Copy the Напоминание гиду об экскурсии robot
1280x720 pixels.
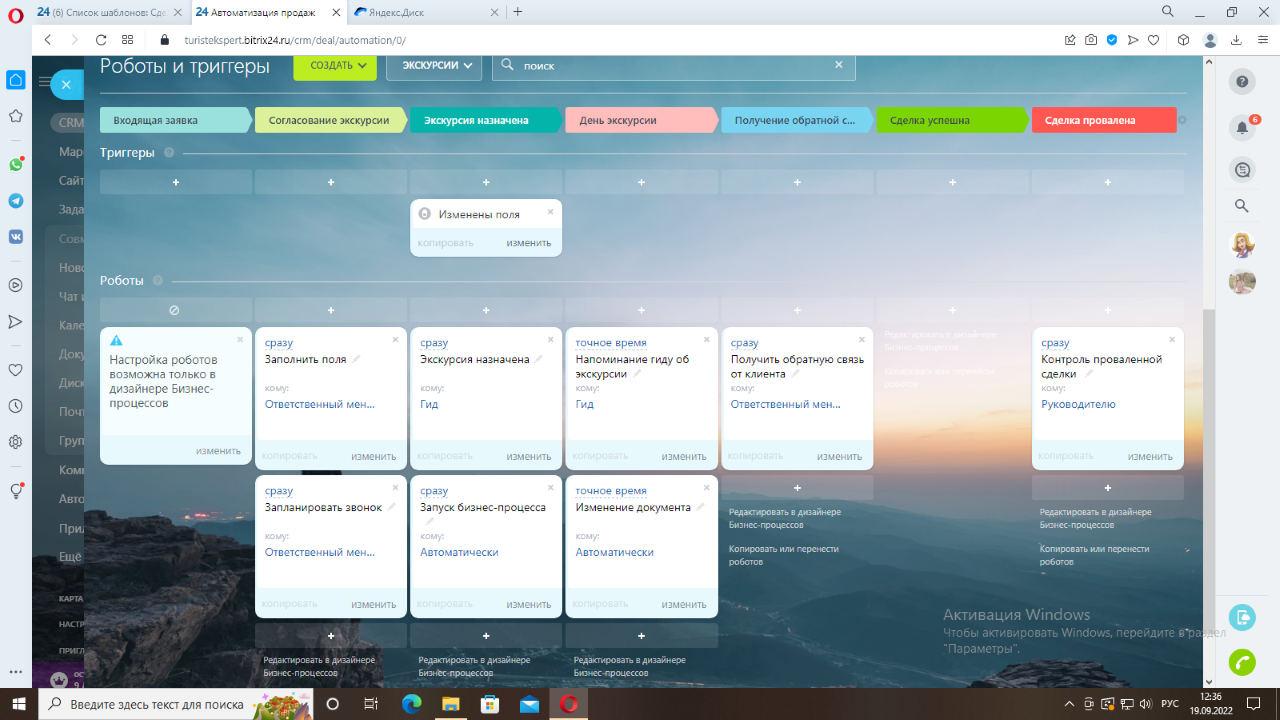[x=600, y=456]
